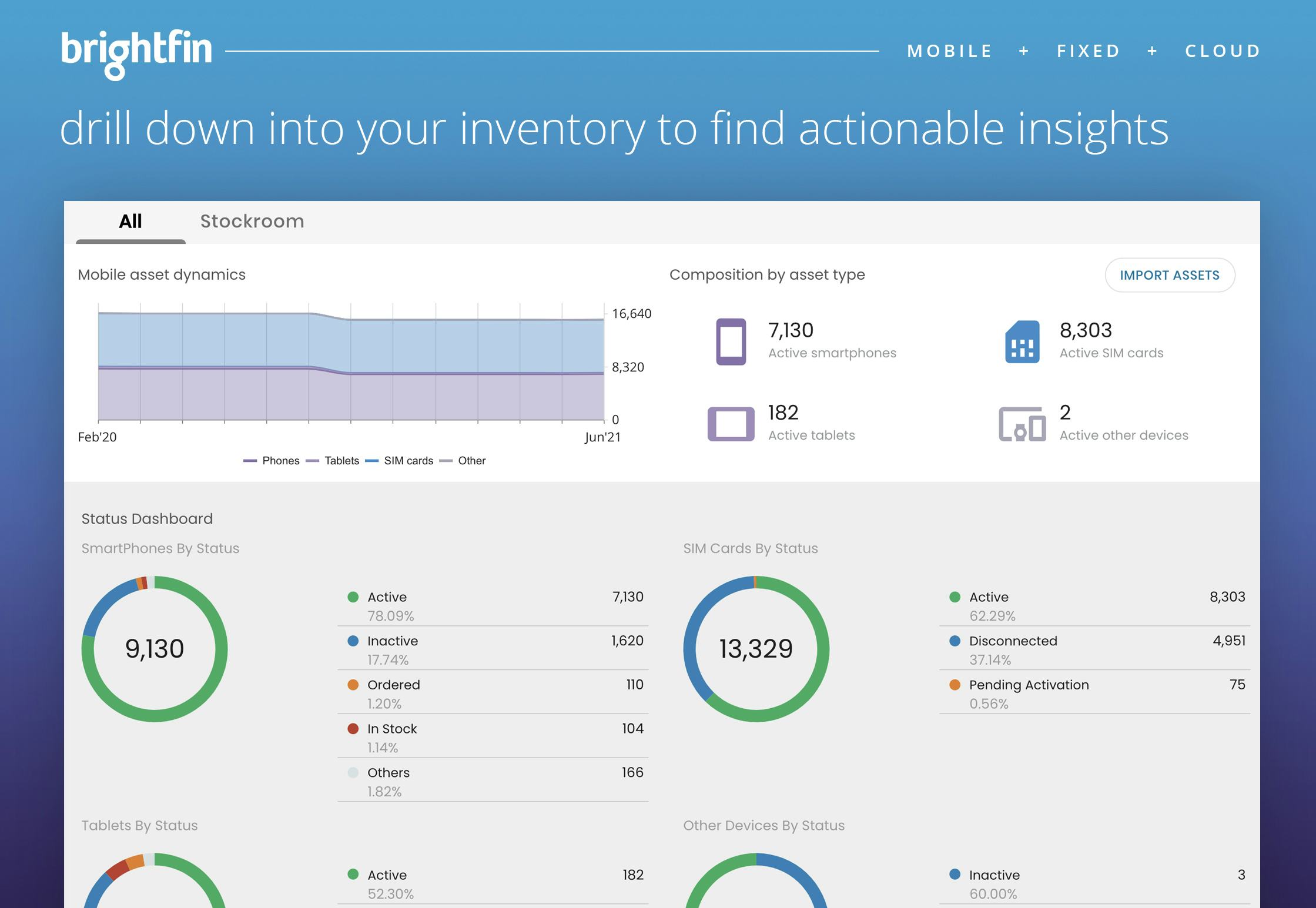Click the brightfin logo
Viewport: 1316px width, 908px height.
[x=136, y=53]
